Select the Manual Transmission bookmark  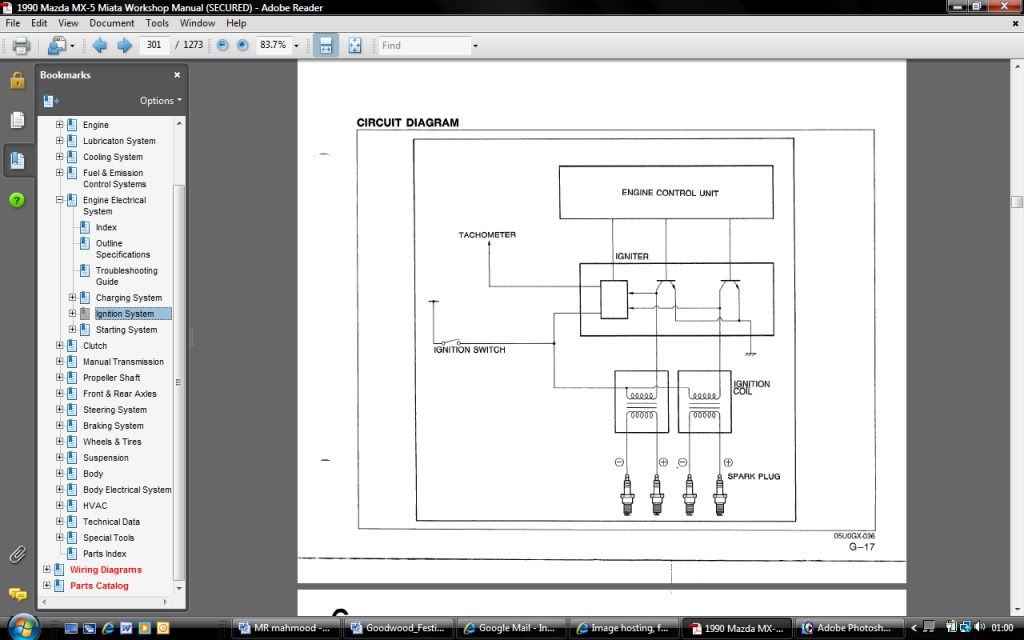point(123,362)
